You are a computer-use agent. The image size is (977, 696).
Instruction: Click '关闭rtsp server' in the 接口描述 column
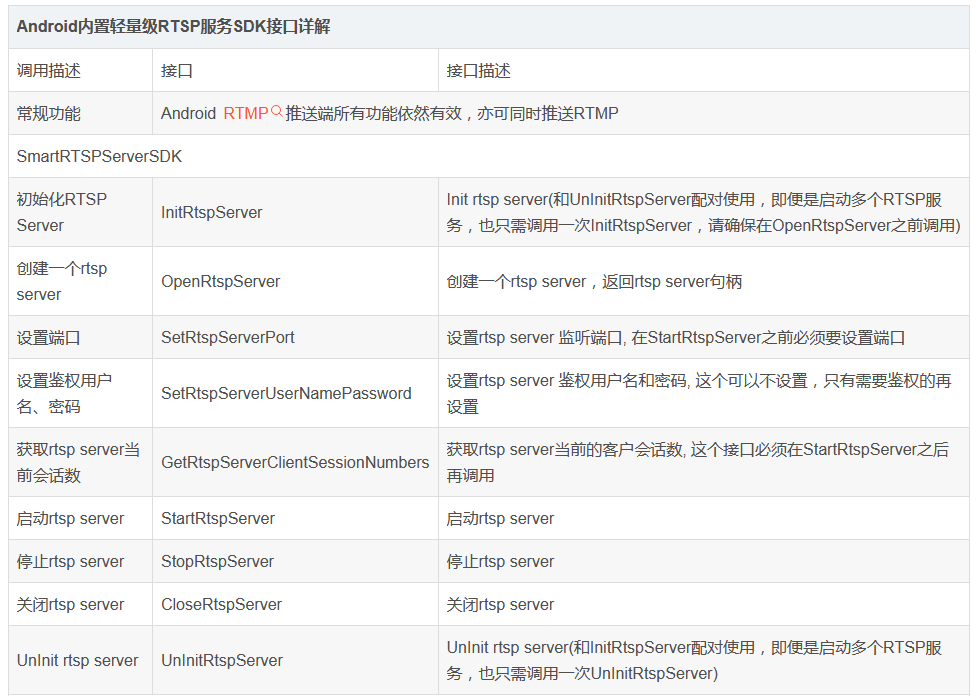[x=500, y=604]
